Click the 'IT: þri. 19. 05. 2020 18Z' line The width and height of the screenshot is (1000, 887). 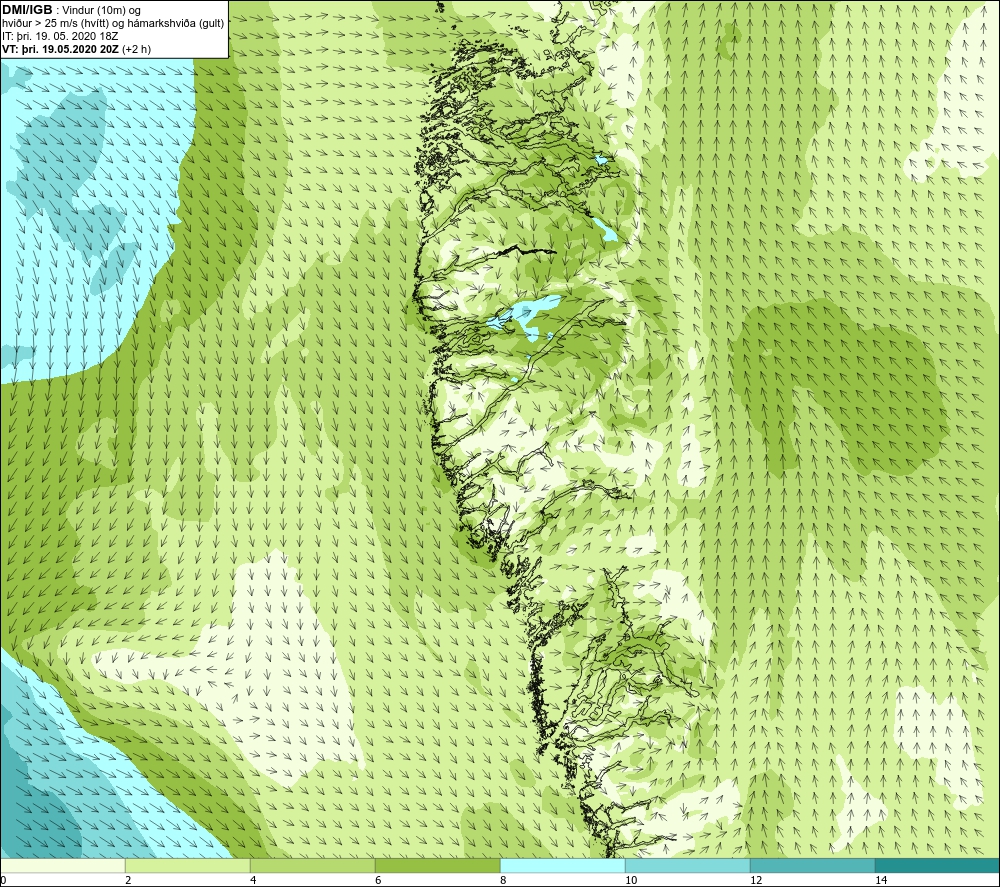(60, 36)
